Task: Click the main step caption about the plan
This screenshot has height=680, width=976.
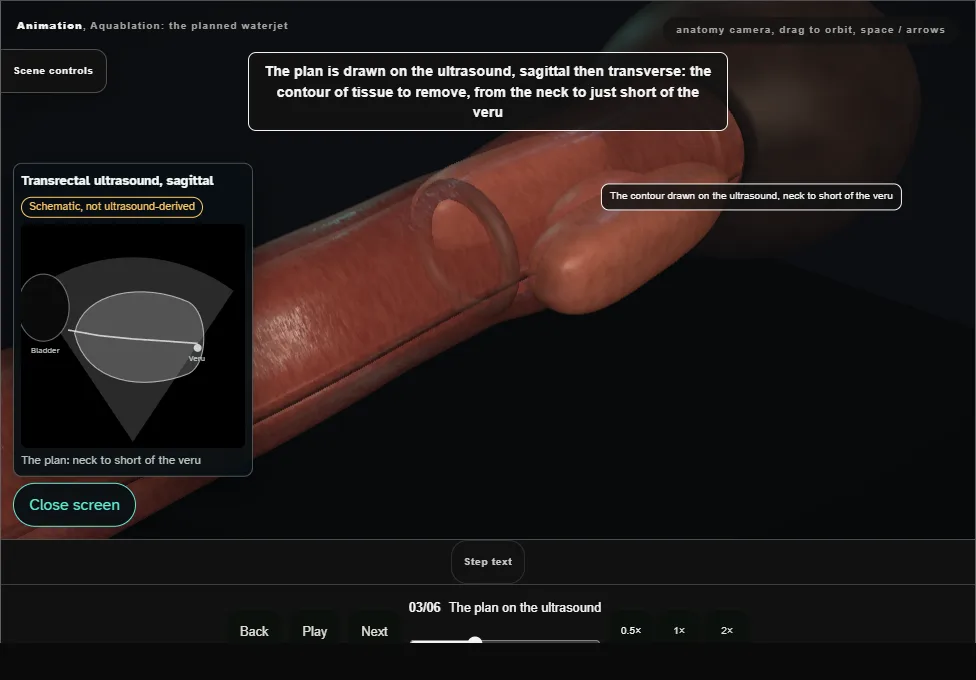Action: [488, 92]
